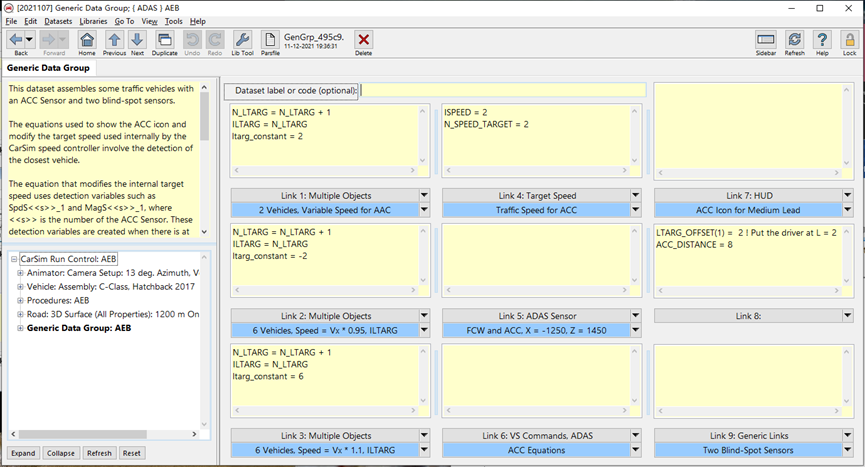Open dropdown for ACC Icon for Medium Lead

[847, 210]
